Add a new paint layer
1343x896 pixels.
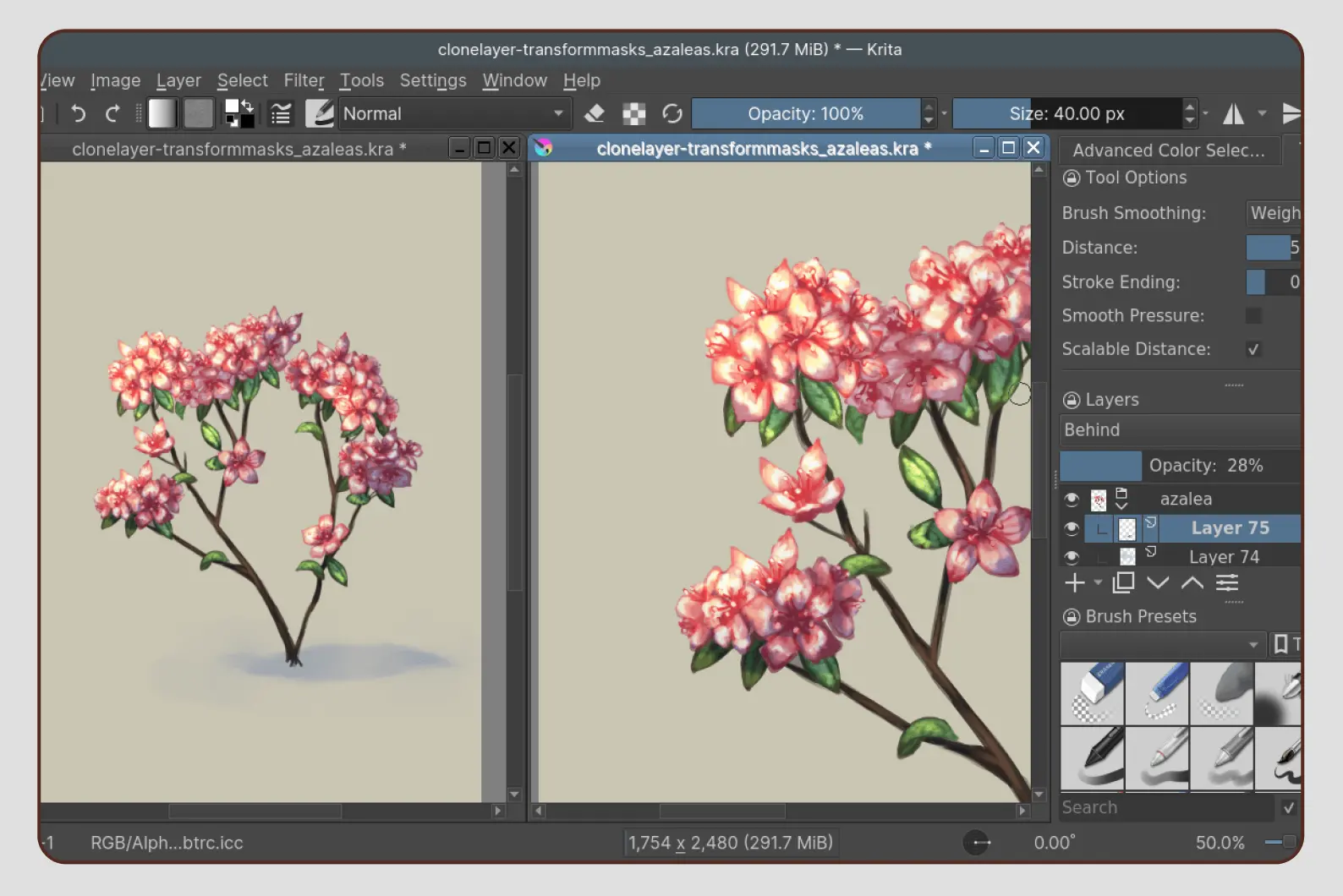coord(1075,582)
